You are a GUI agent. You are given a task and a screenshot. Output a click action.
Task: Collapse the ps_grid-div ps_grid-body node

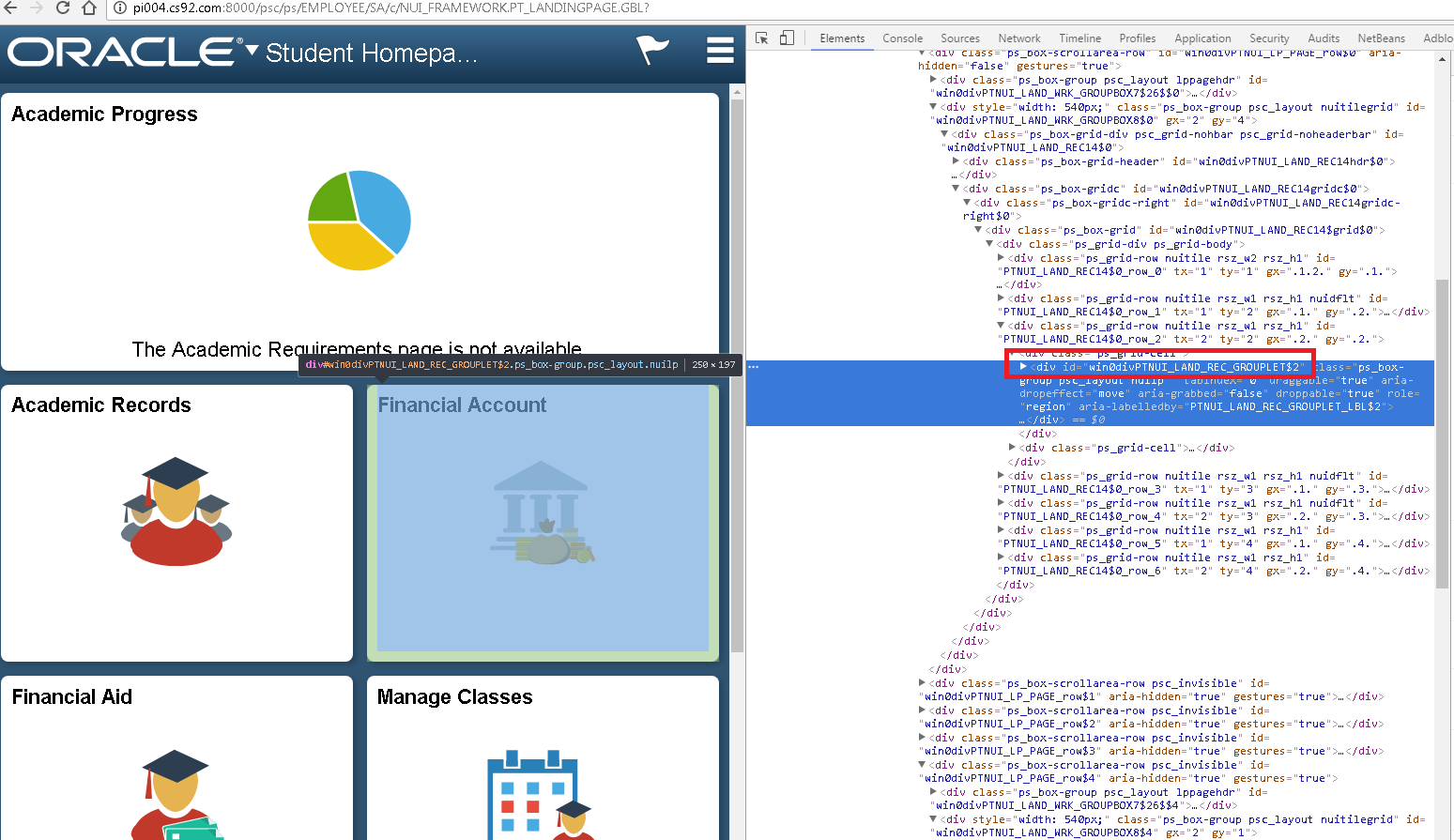tap(989, 244)
